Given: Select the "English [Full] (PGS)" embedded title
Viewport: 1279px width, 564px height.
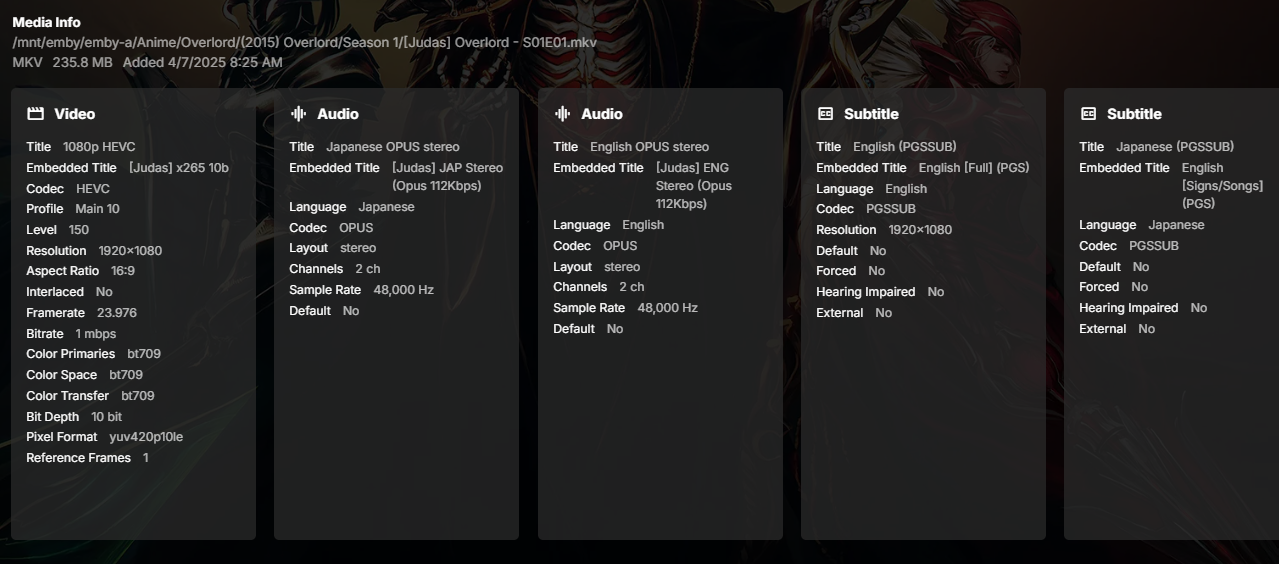Looking at the screenshot, I should [974, 168].
